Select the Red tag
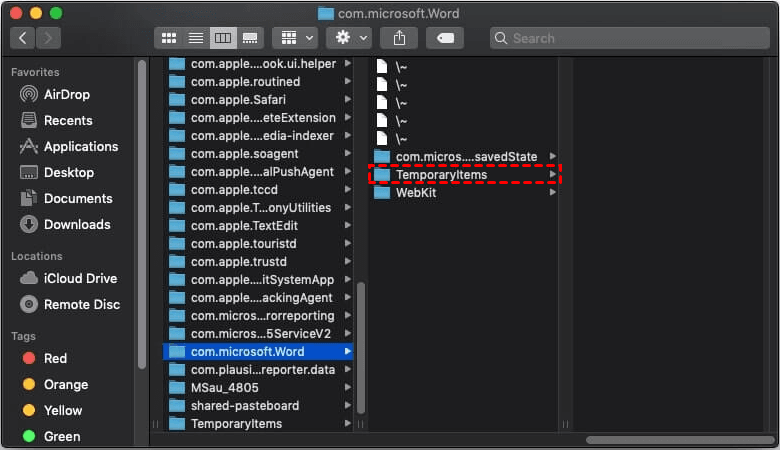 coord(44,358)
